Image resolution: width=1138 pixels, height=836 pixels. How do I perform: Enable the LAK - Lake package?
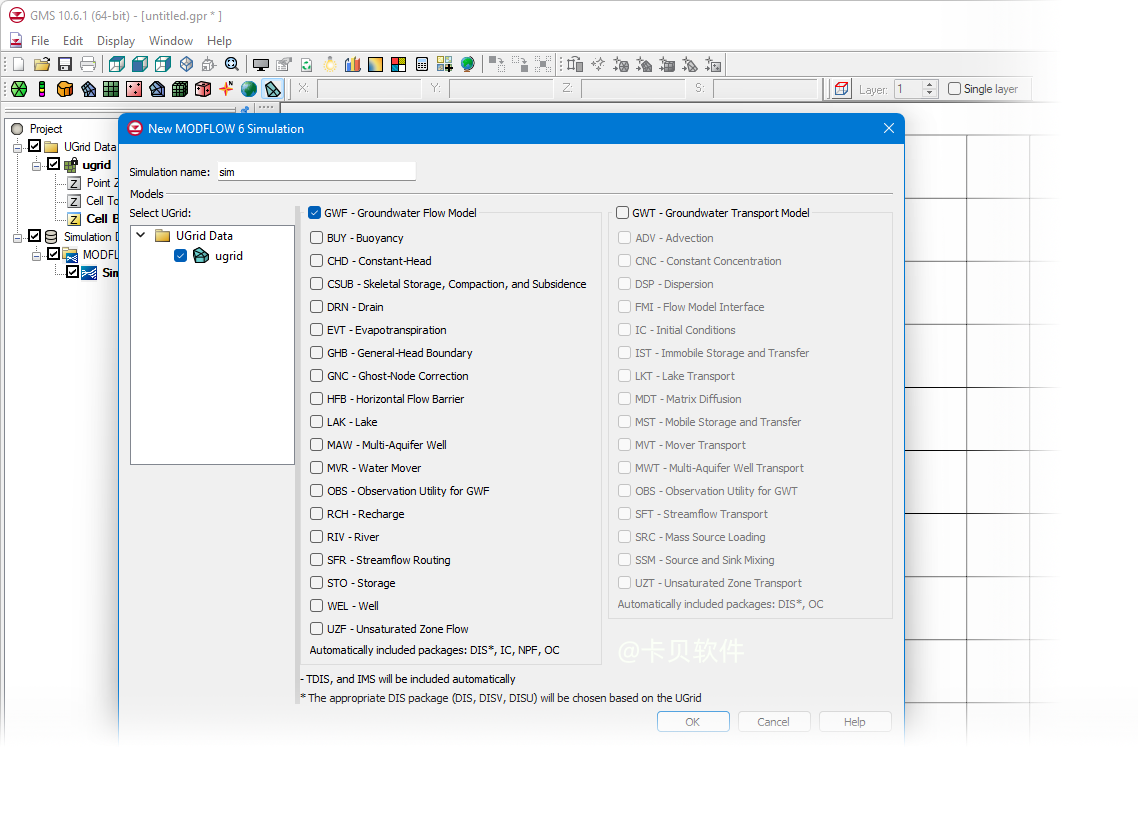coord(316,422)
